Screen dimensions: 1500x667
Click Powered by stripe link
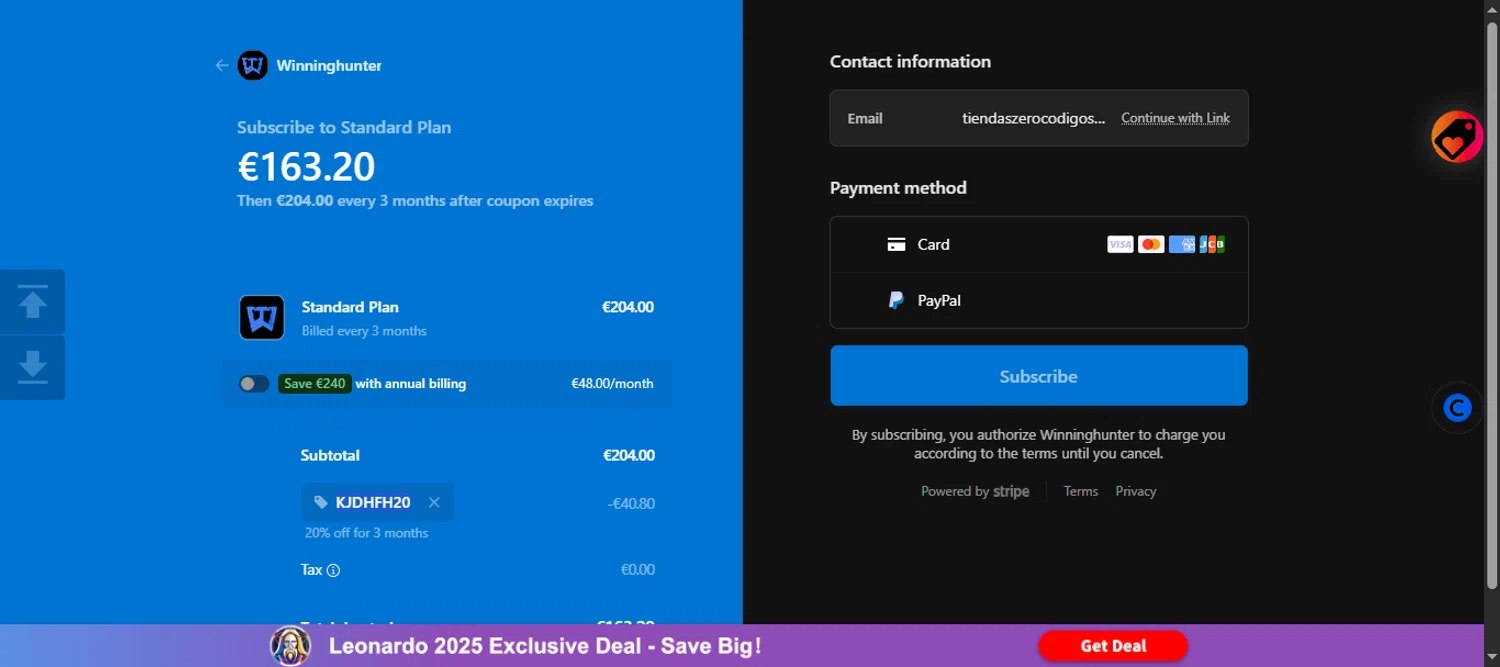click(x=975, y=492)
